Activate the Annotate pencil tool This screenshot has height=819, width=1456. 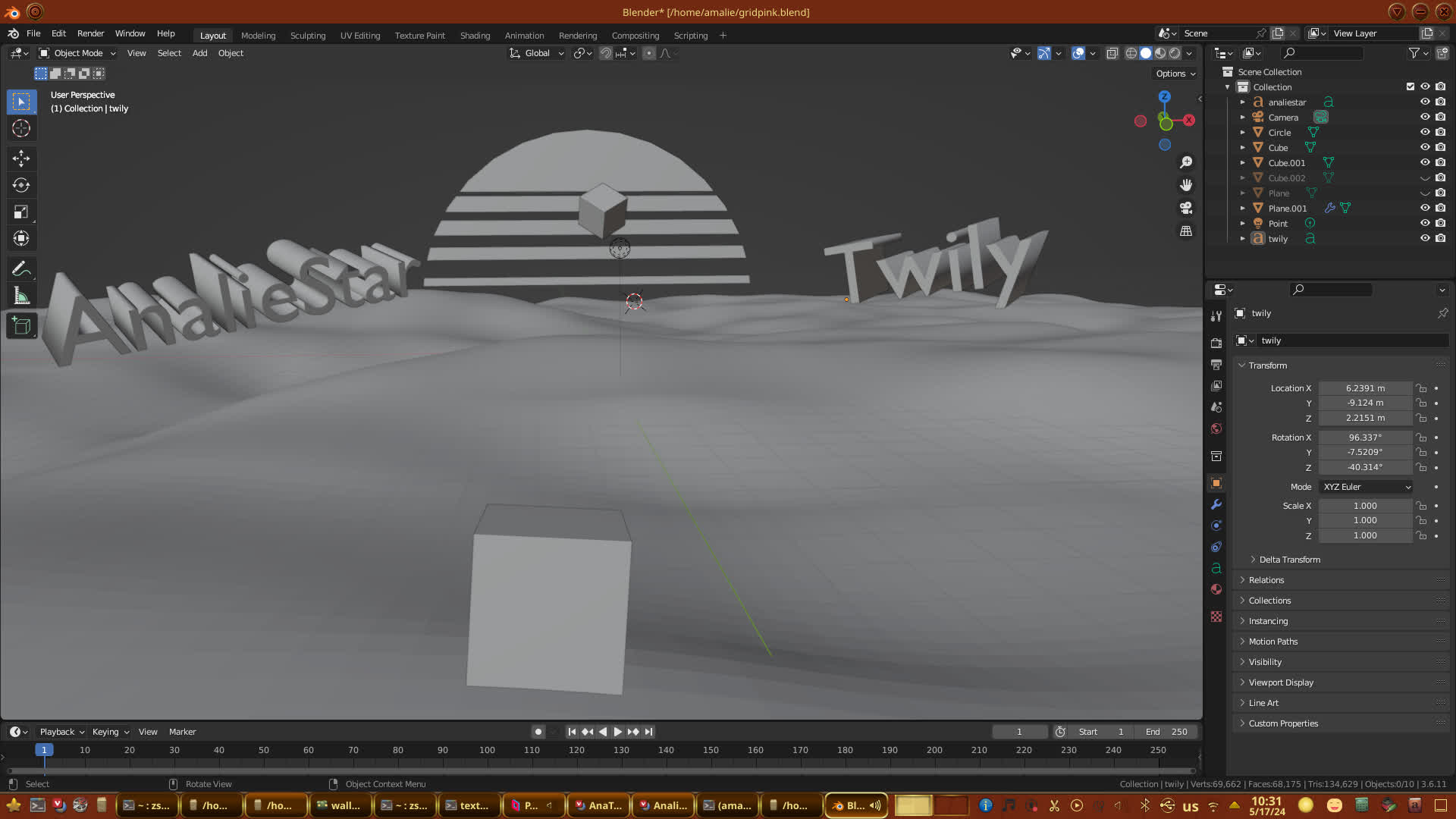pos(21,269)
